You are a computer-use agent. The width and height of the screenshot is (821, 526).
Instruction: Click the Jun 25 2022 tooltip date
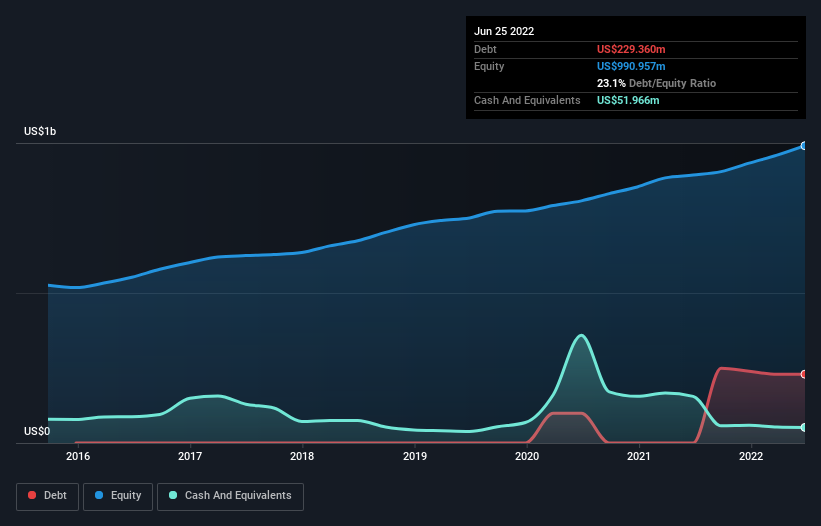(x=504, y=31)
